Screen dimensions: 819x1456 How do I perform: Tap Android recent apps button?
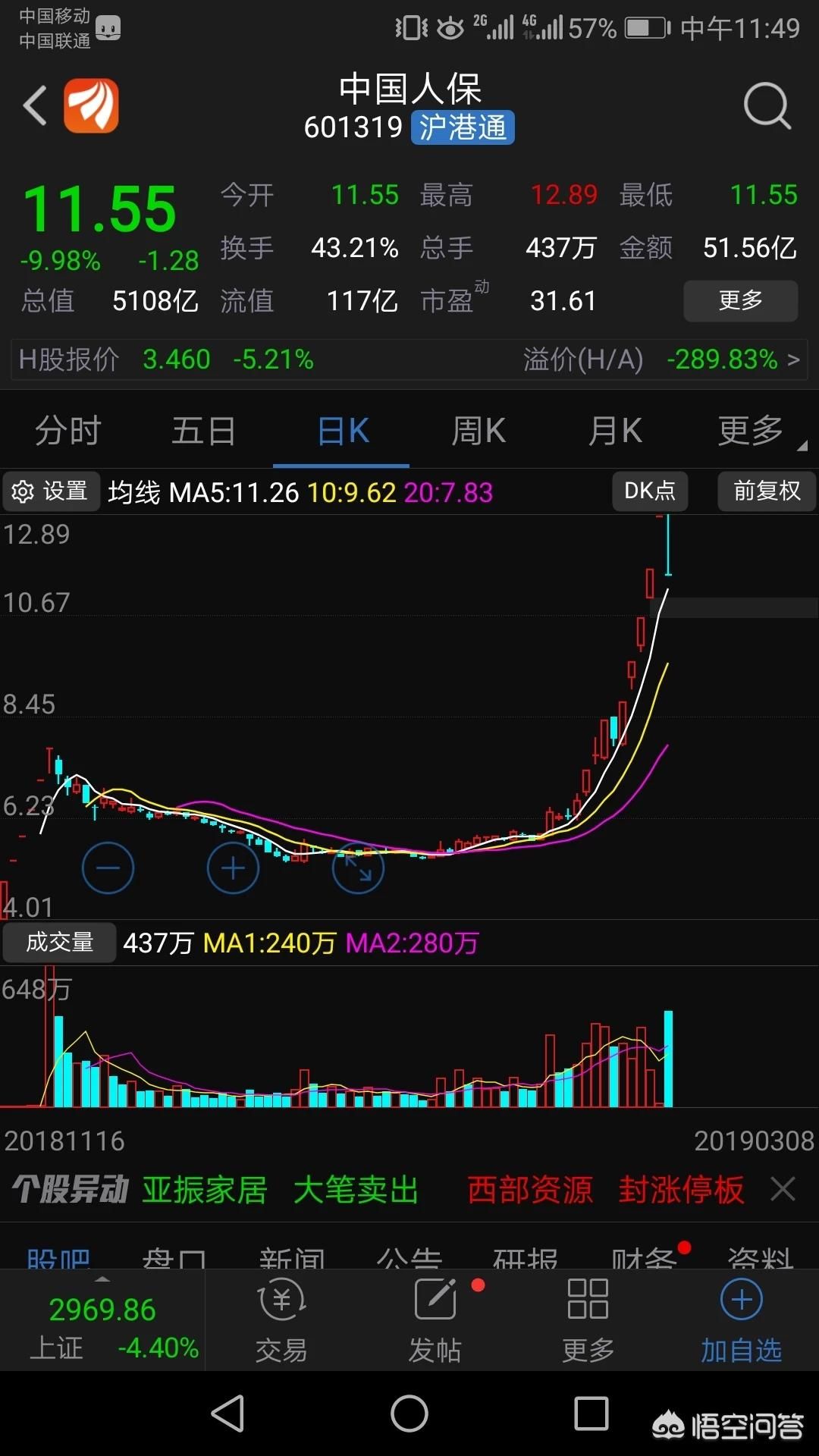point(591,1414)
